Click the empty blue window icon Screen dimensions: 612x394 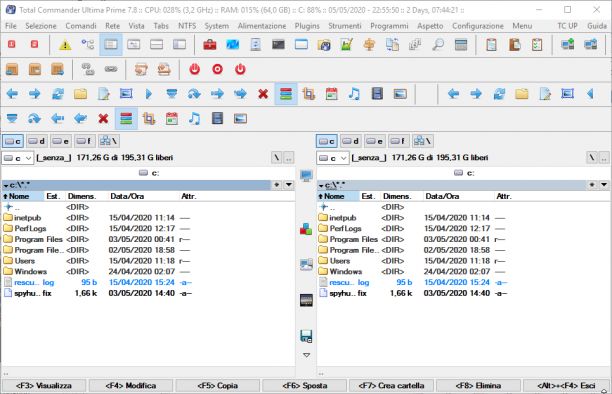click(301, 45)
